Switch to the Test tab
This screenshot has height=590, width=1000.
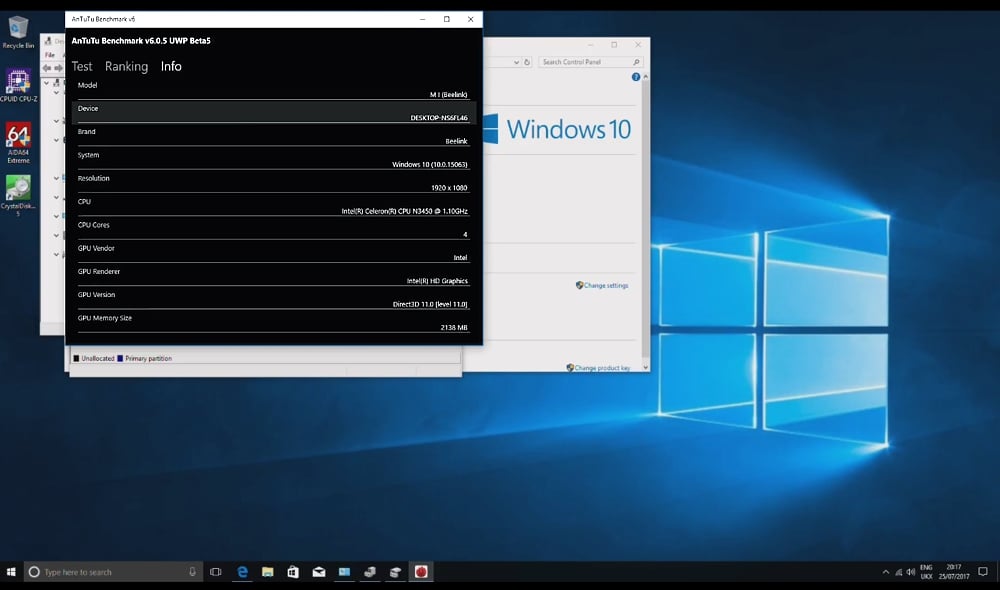tap(82, 67)
